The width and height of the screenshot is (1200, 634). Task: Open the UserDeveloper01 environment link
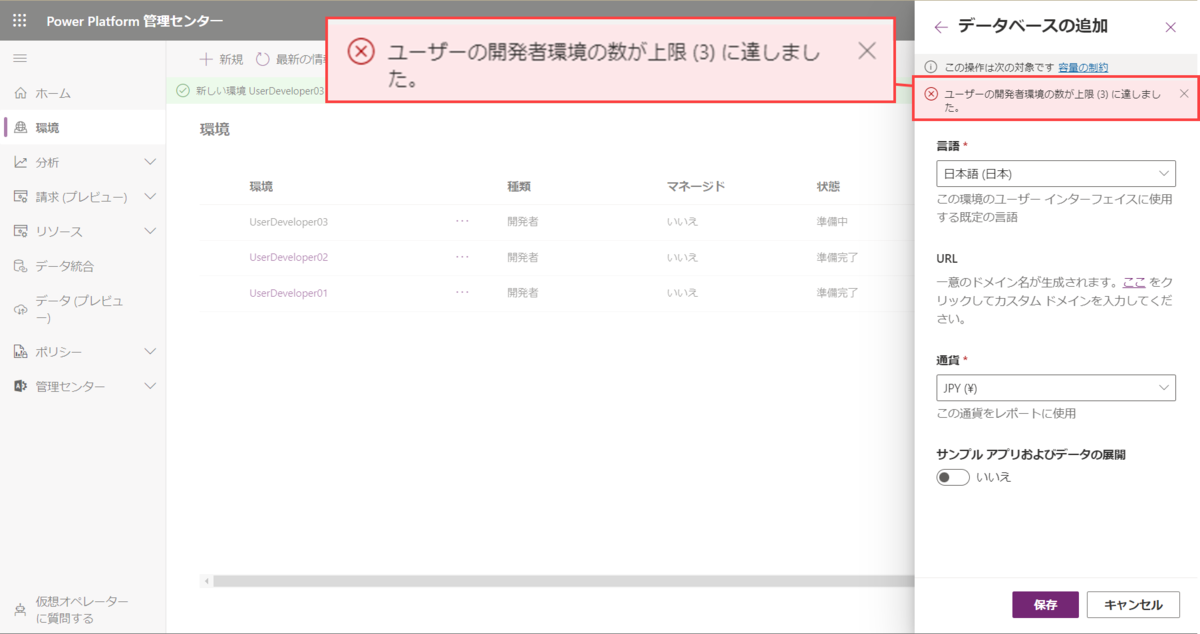pos(289,293)
